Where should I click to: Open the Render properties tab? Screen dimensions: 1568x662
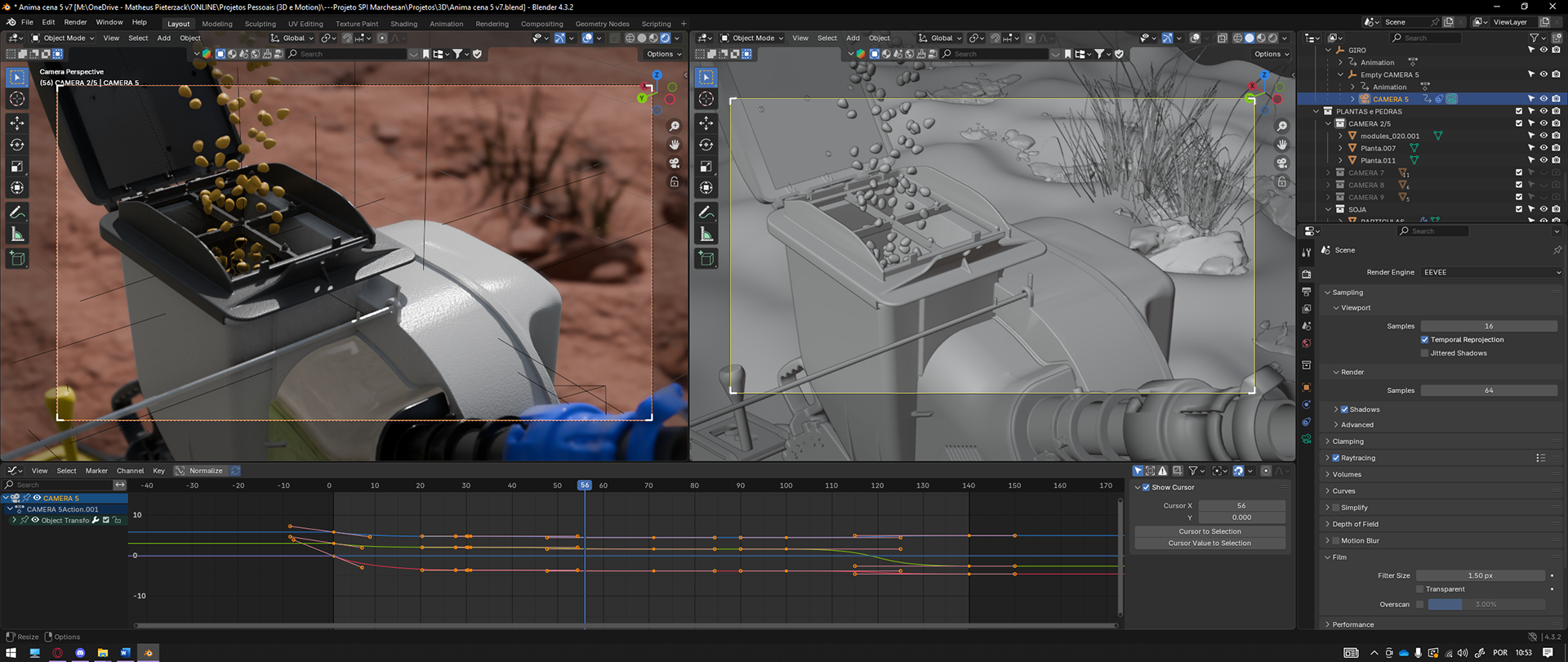(1307, 274)
